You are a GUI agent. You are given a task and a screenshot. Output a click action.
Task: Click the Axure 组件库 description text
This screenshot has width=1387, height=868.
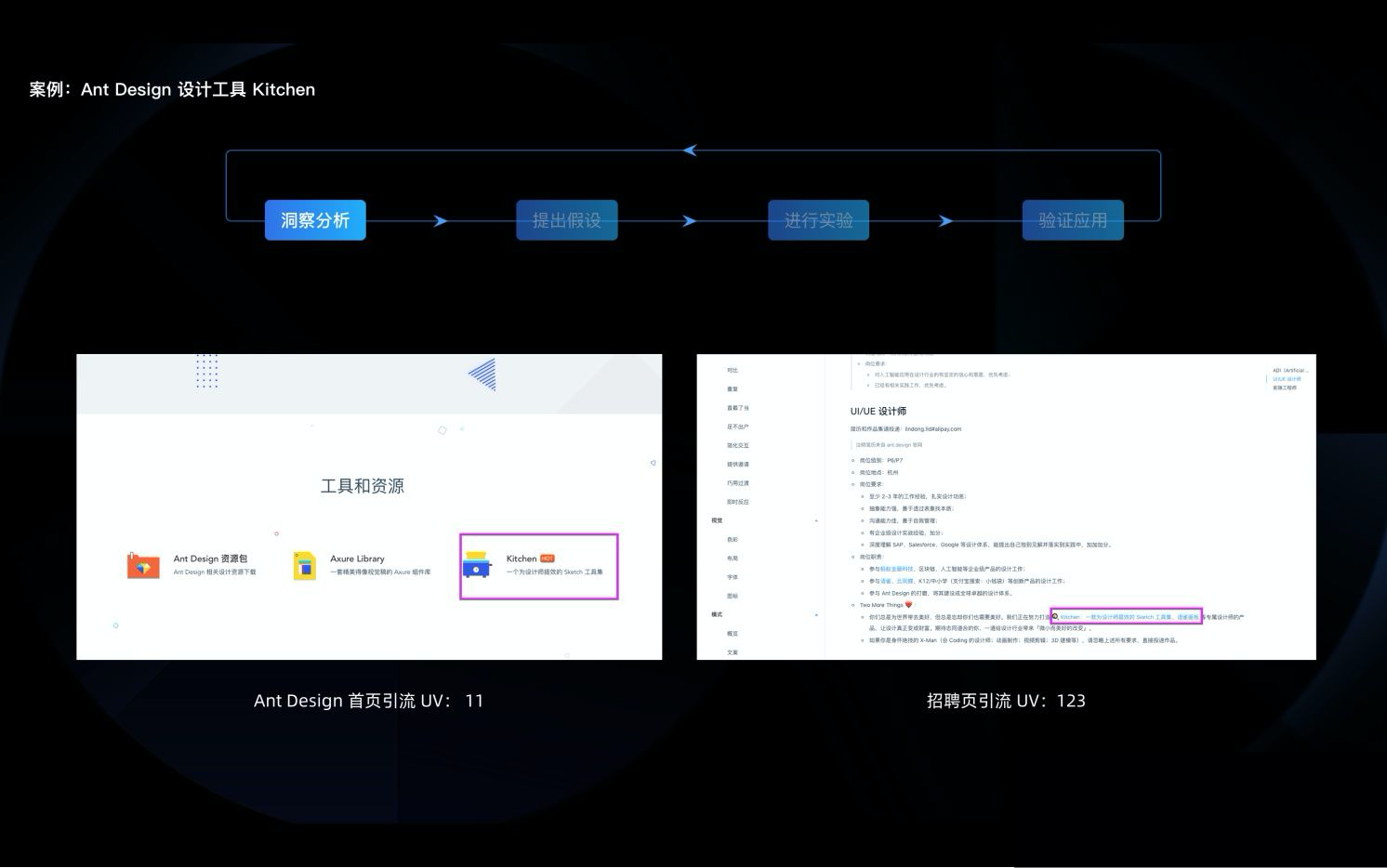pos(380,572)
